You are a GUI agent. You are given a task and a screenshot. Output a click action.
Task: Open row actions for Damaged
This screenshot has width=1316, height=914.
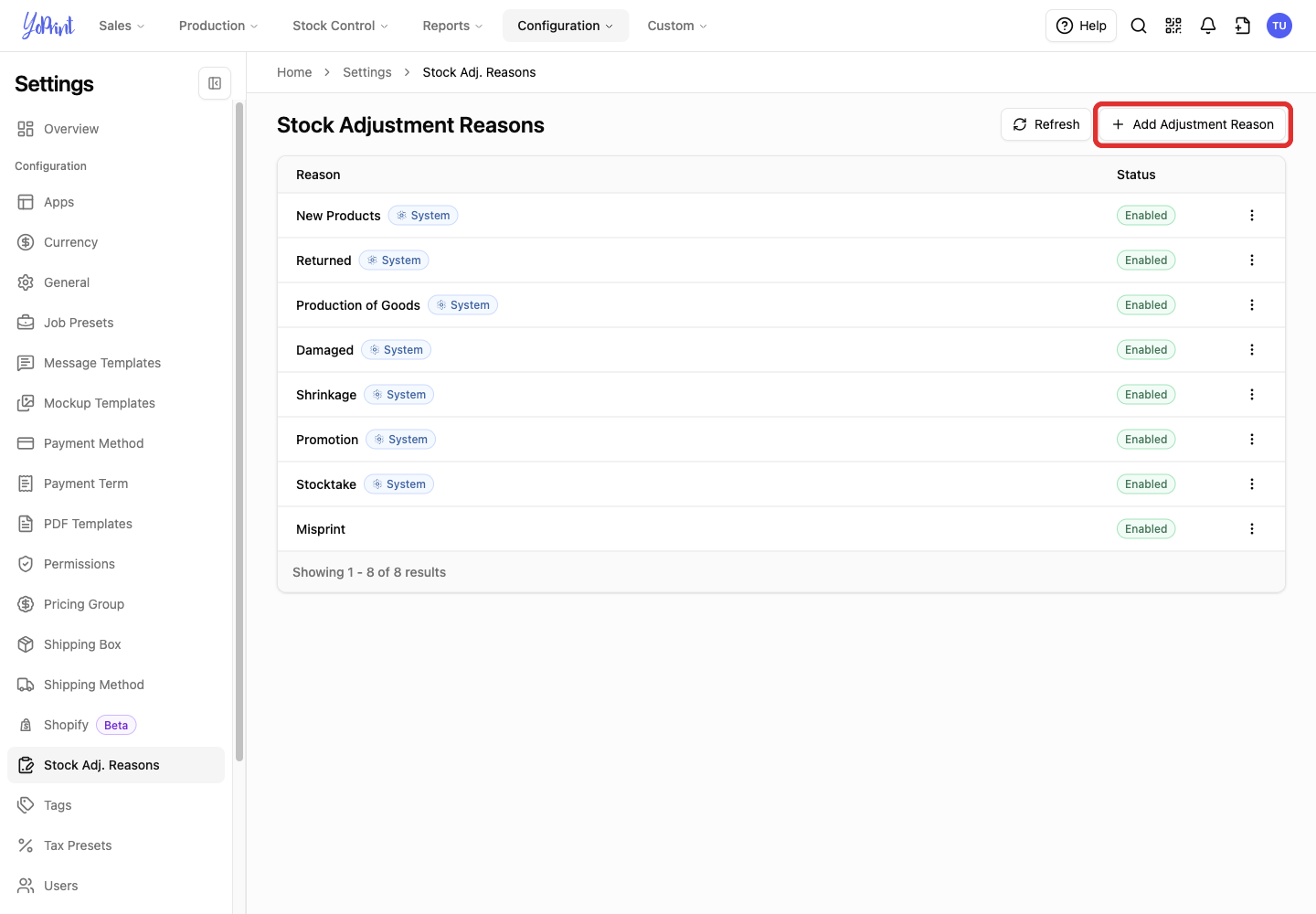1252,350
